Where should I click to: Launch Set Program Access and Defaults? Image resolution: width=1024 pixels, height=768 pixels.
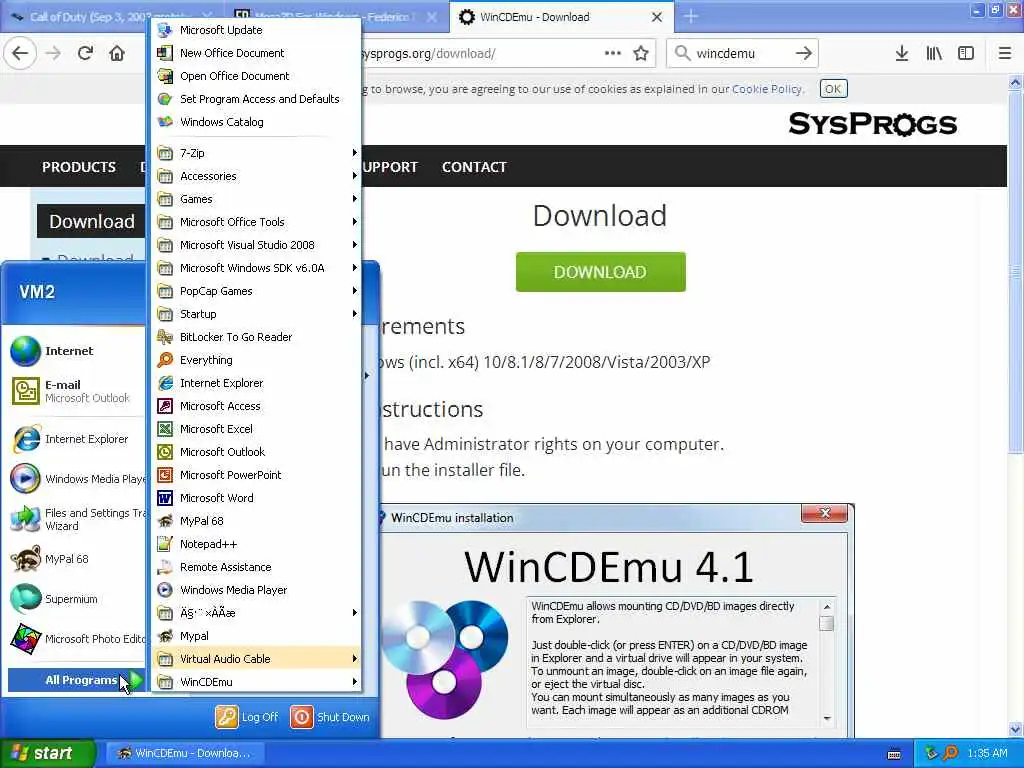256,99
